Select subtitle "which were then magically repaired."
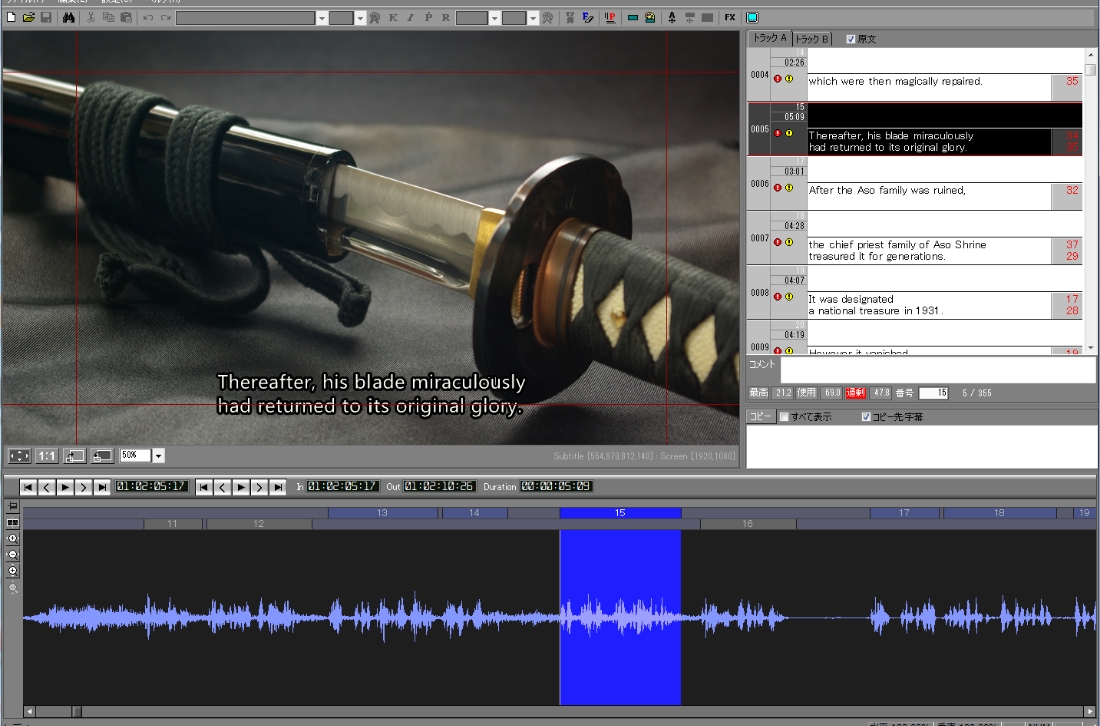The width and height of the screenshot is (1100, 726). tap(895, 81)
